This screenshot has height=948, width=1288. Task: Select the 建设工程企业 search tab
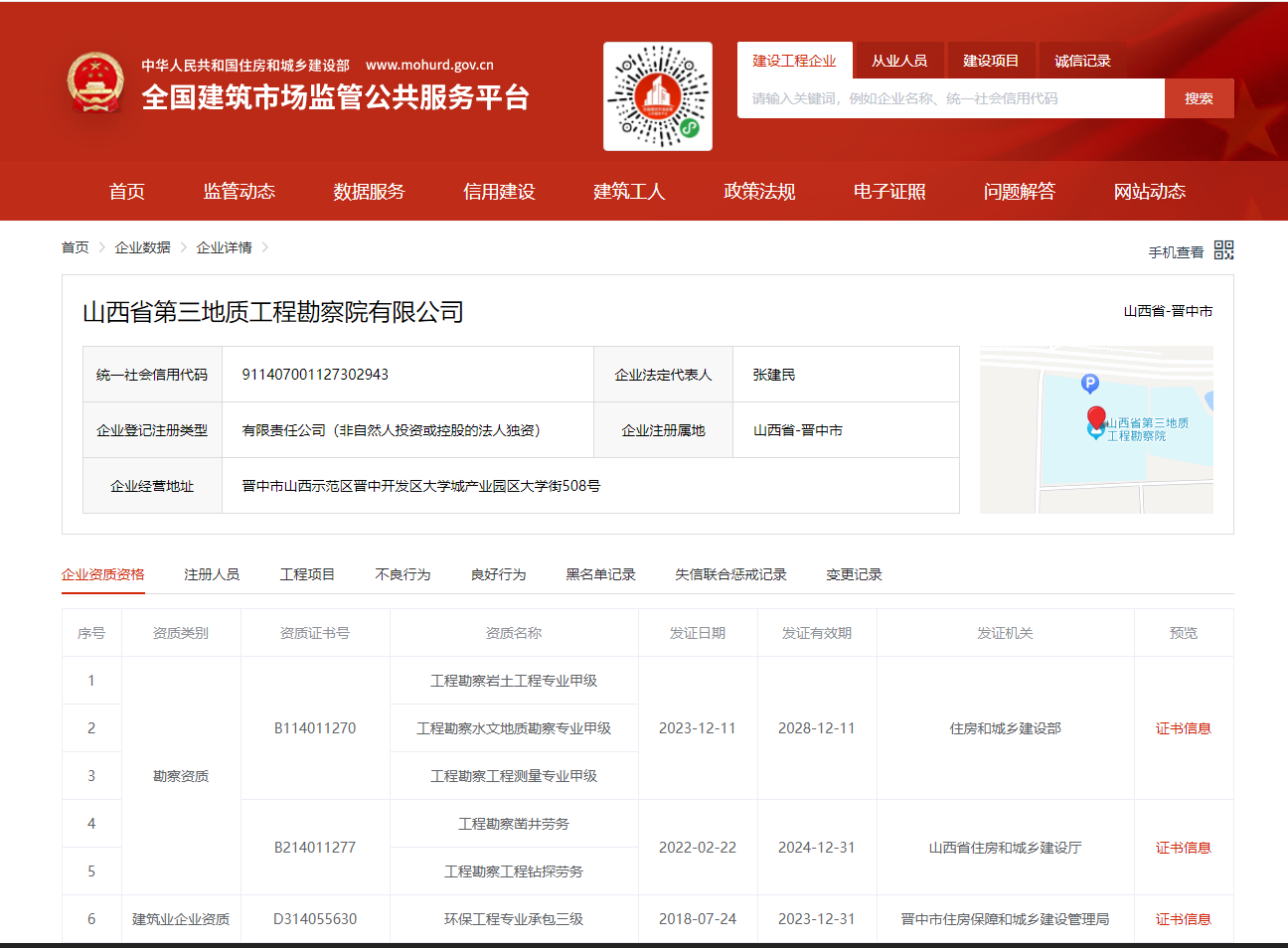click(x=794, y=61)
